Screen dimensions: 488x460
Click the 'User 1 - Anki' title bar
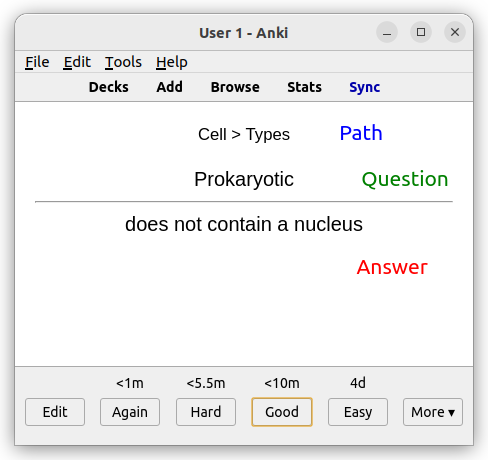pos(244,33)
